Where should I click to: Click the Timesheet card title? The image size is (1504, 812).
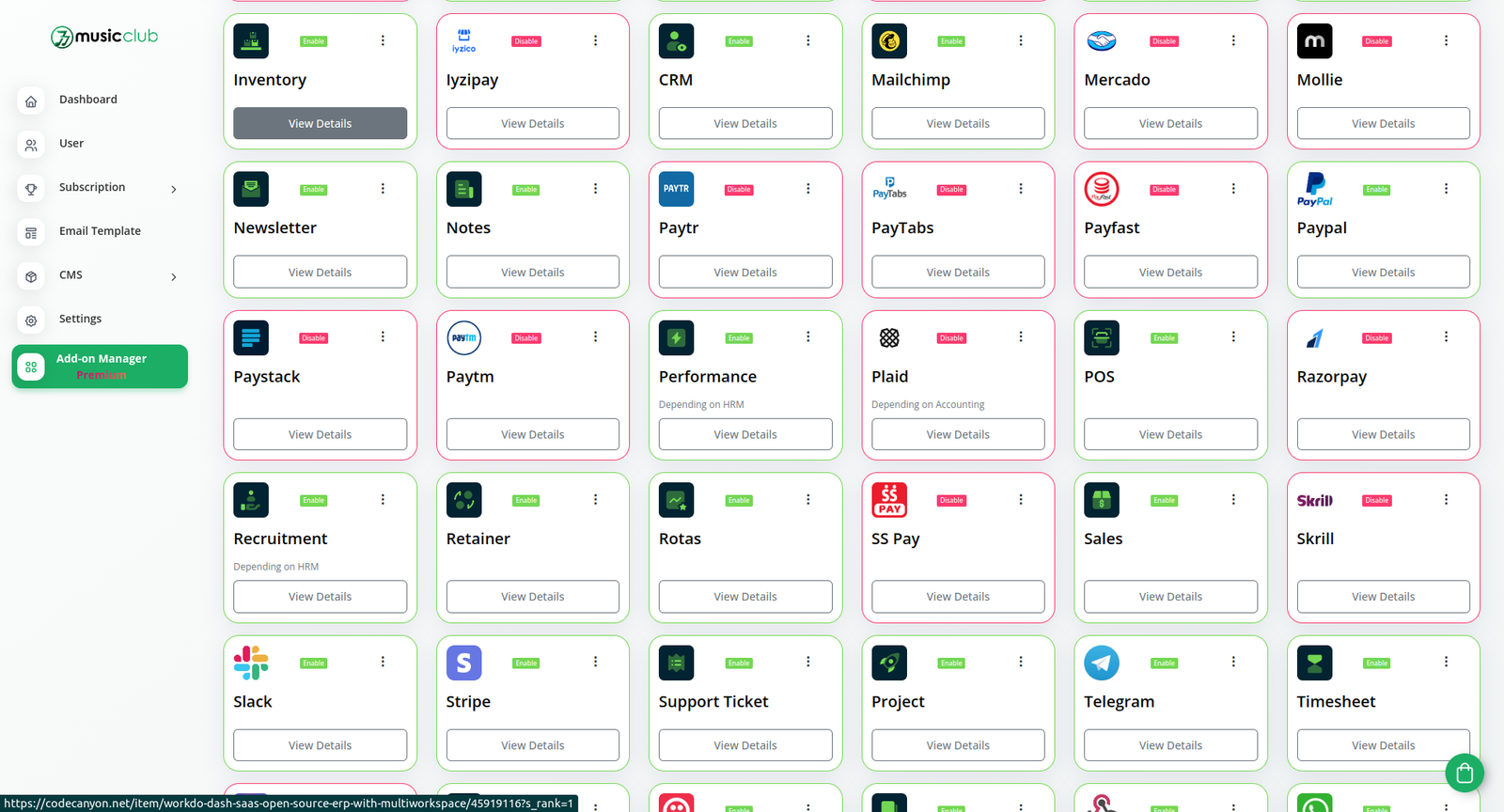[1336, 702]
